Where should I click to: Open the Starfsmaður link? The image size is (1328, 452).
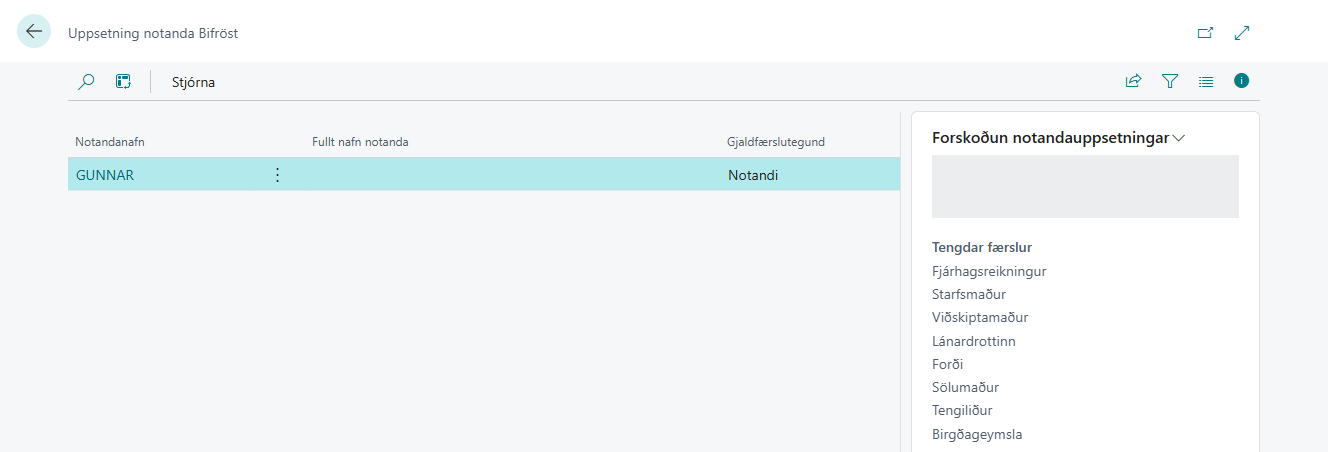[x=969, y=294]
